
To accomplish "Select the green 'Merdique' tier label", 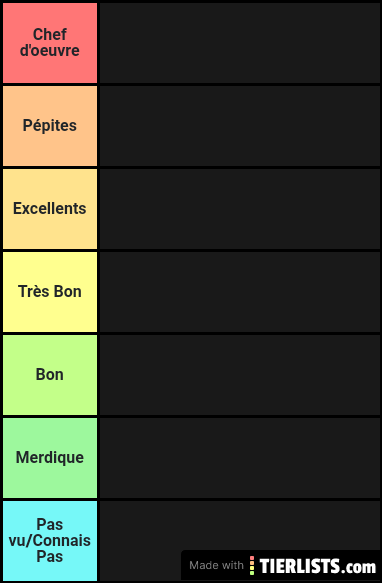I will pyautogui.click(x=50, y=458).
